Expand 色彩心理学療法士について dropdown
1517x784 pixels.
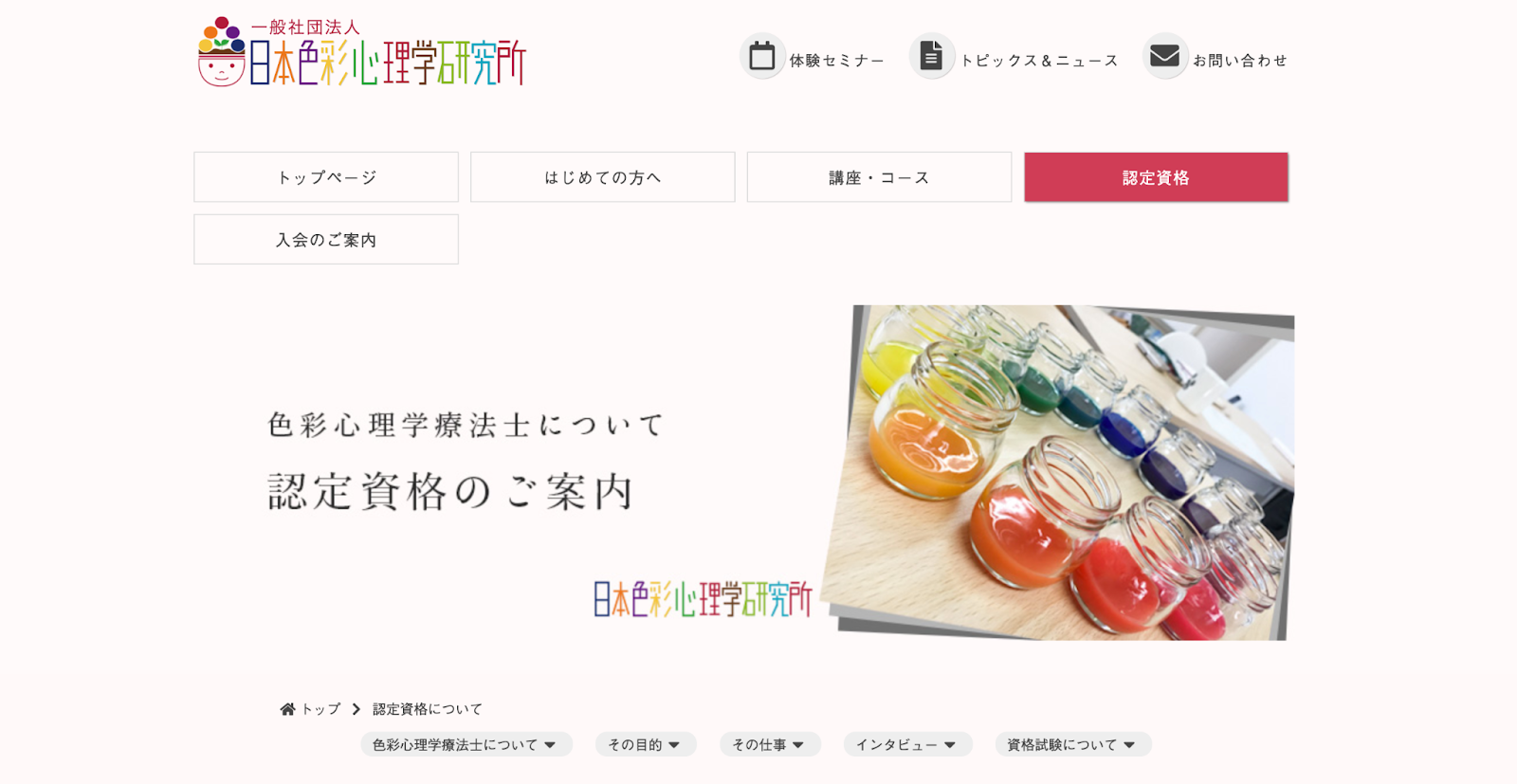point(466,744)
